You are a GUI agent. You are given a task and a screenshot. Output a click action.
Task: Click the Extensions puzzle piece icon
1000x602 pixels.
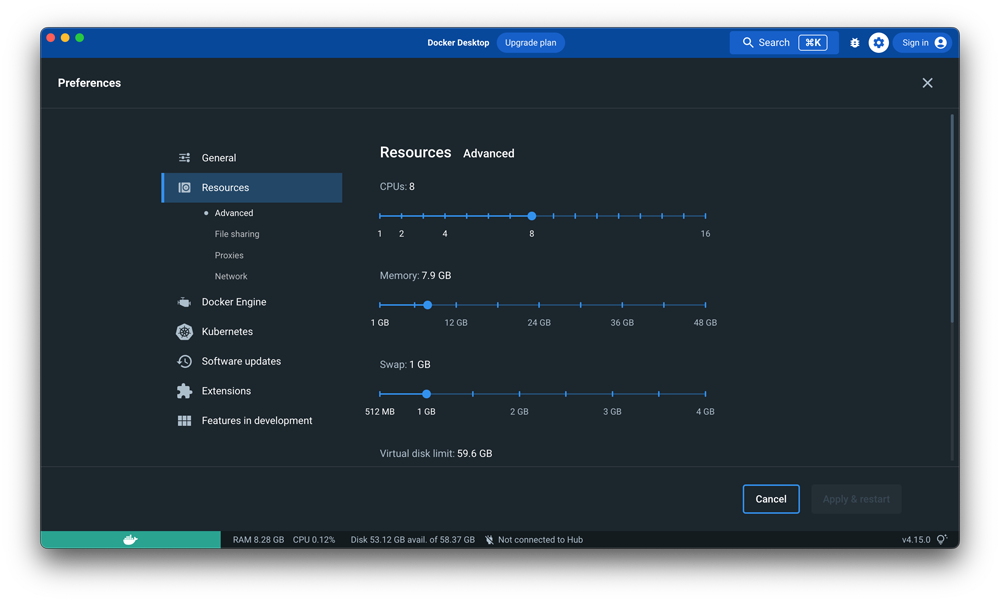pos(184,391)
